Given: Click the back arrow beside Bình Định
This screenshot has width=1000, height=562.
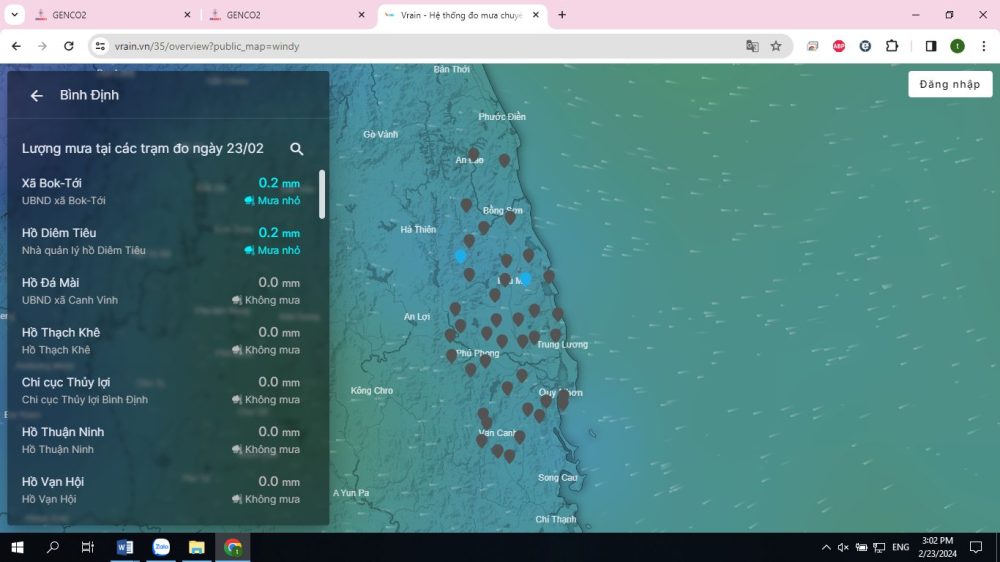Looking at the screenshot, I should point(37,96).
